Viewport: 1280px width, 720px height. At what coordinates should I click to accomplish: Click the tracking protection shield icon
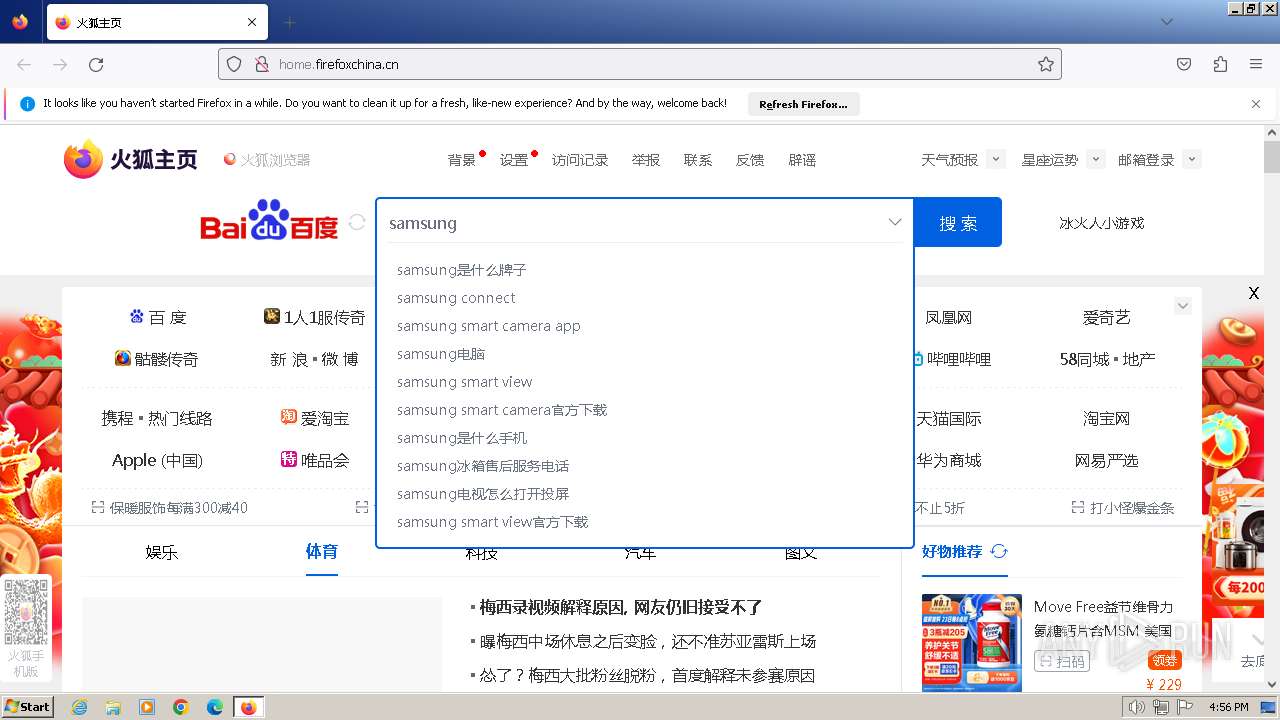click(234, 64)
